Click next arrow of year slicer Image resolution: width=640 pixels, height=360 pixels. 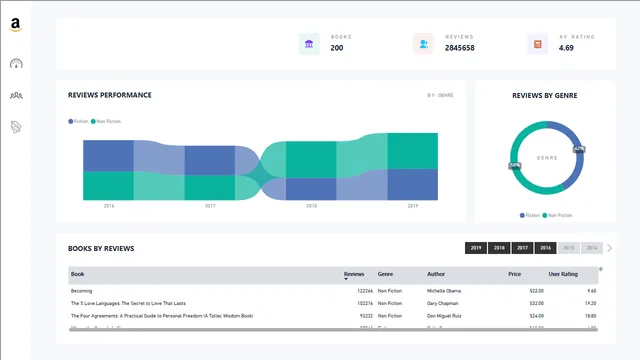609,248
